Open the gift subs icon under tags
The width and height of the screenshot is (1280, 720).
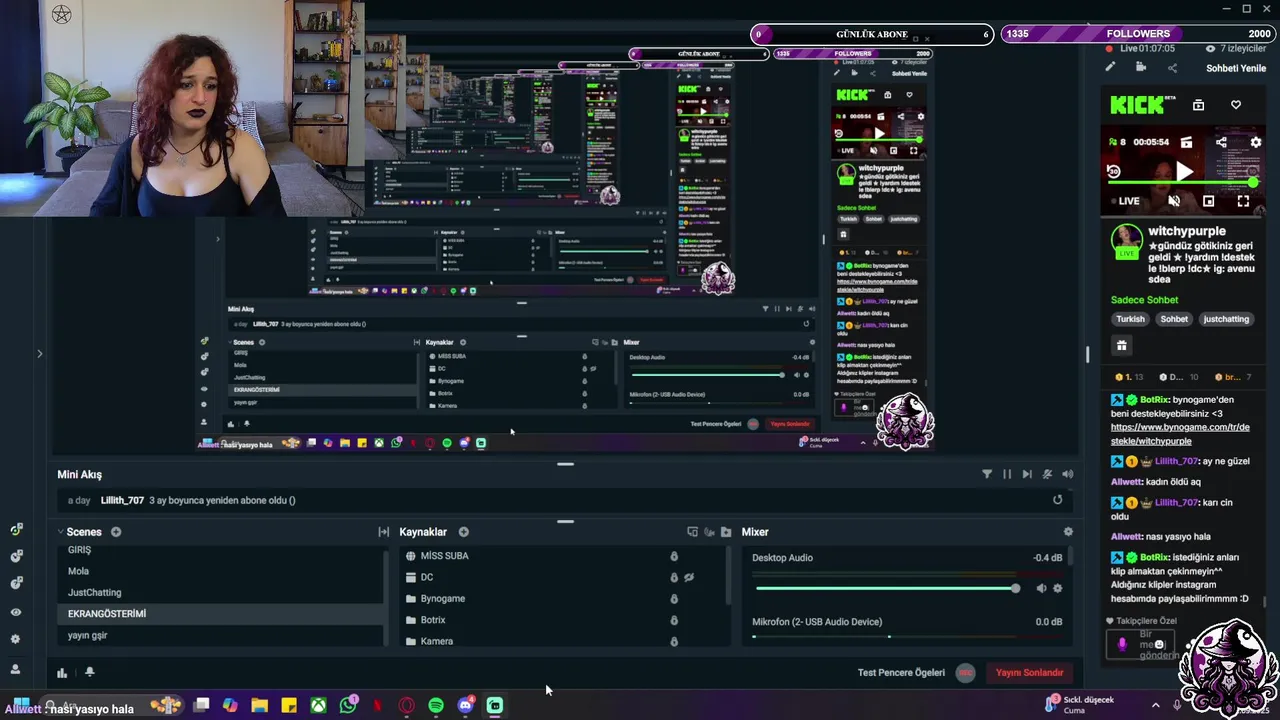[1121, 345]
